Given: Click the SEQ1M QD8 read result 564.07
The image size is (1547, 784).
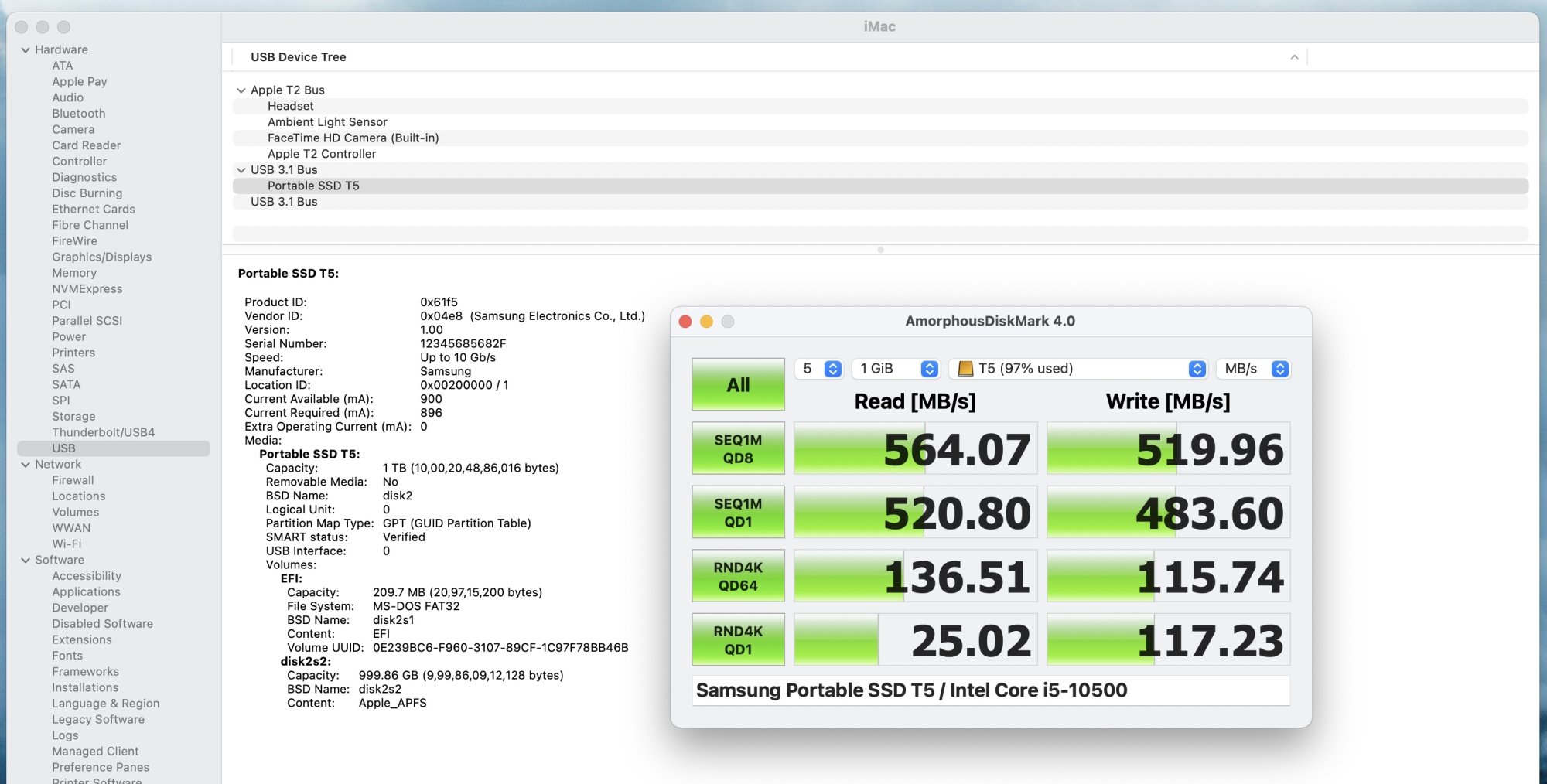Looking at the screenshot, I should pyautogui.click(x=916, y=448).
